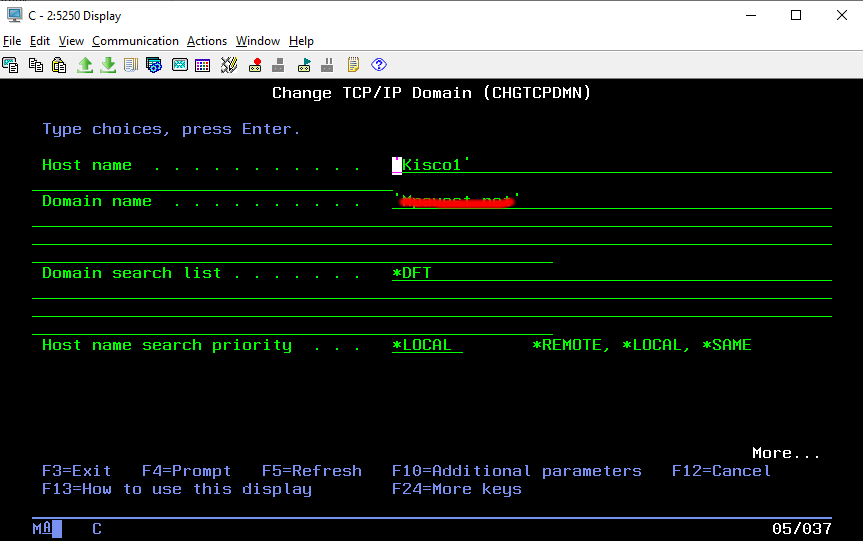Image resolution: width=863 pixels, height=541 pixels.
Task: Open the Actions menu
Action: click(x=207, y=41)
